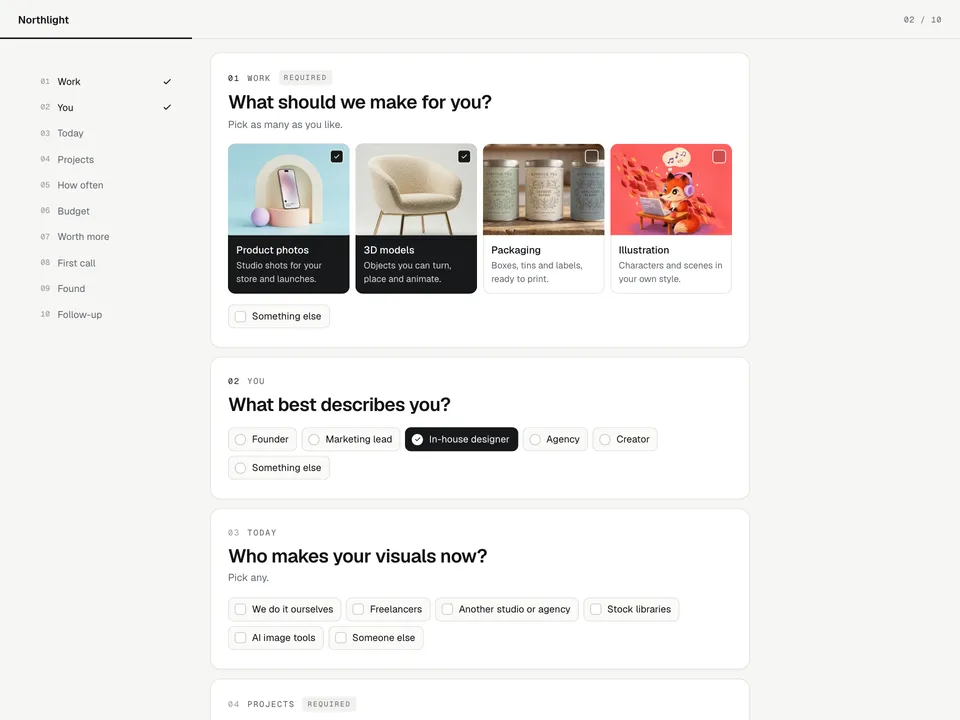Select Something else under What best describes you
The image size is (960, 720).
pos(279,468)
